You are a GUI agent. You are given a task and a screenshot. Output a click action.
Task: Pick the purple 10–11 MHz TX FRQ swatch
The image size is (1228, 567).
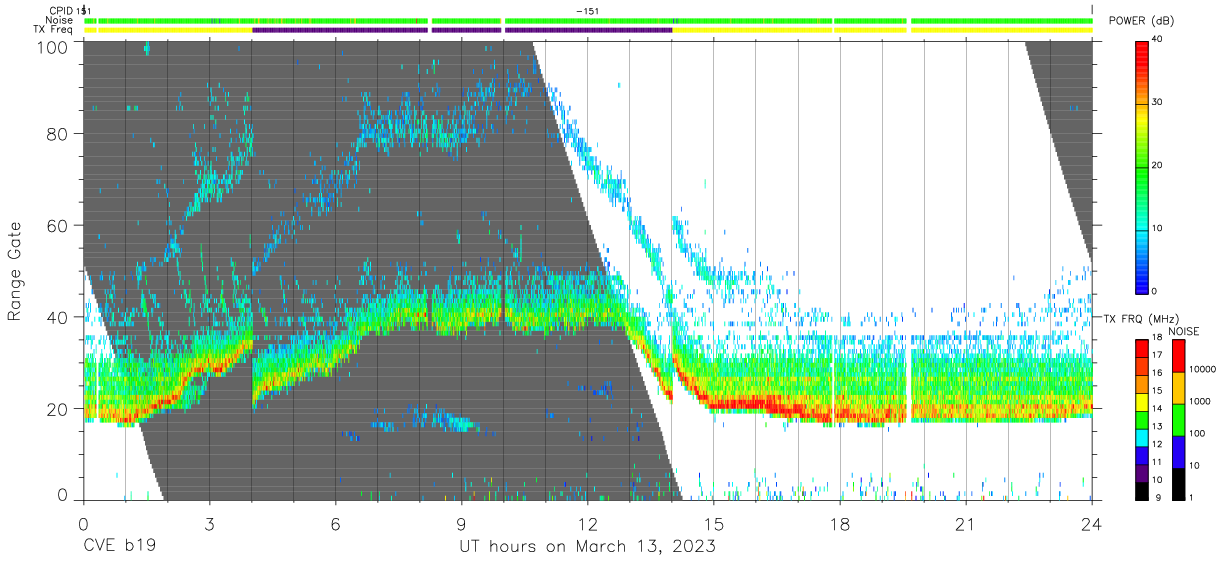tap(1142, 472)
